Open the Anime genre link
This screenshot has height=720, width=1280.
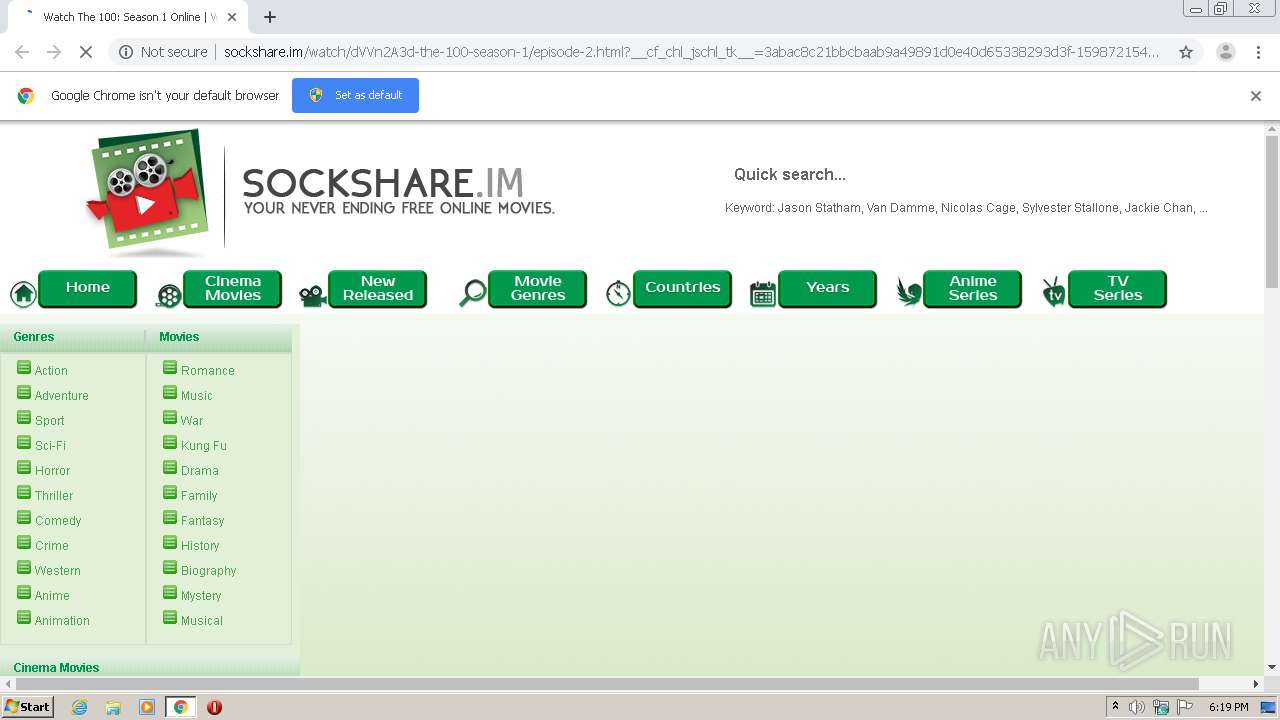(52, 596)
